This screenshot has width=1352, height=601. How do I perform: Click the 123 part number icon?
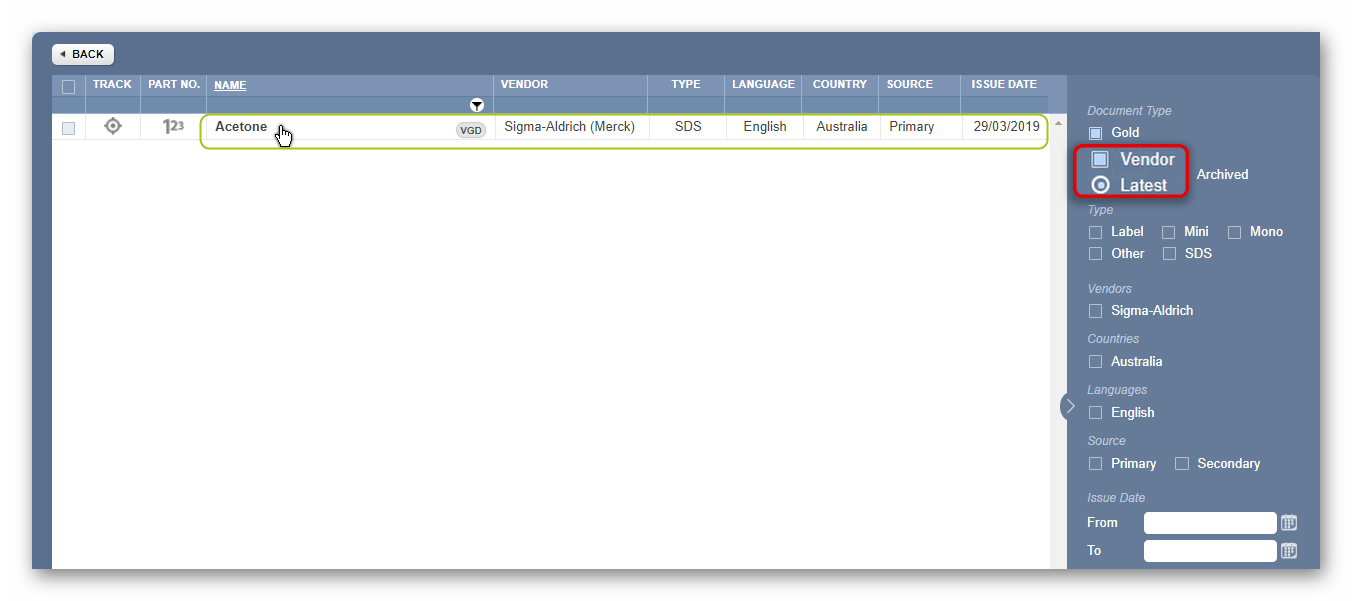172,126
